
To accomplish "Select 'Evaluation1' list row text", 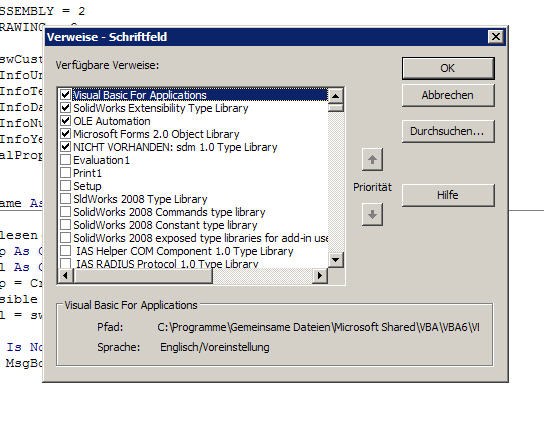I will coord(101,160).
